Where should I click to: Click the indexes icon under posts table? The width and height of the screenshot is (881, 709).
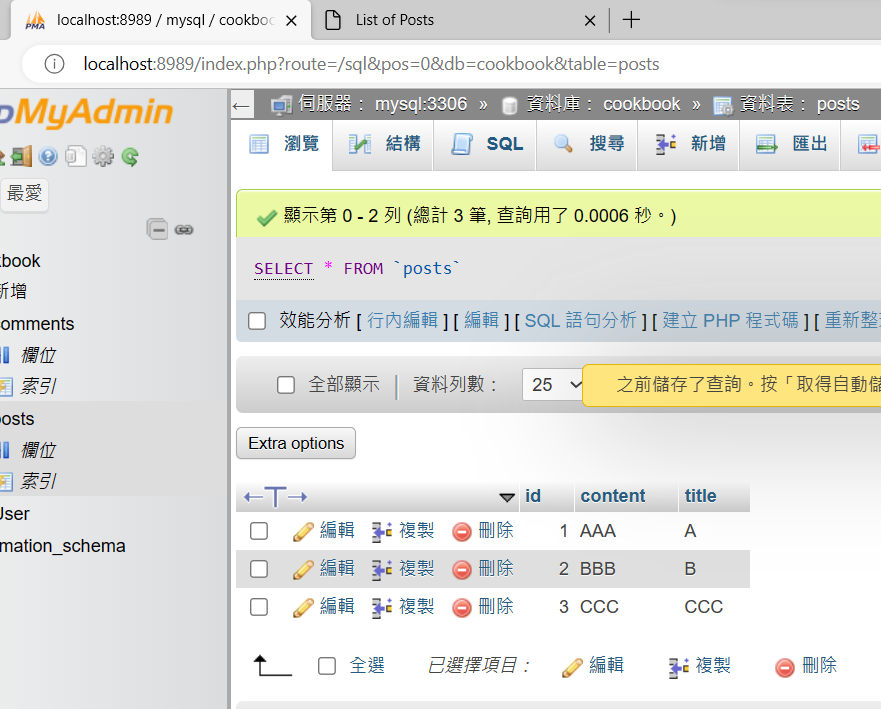point(6,482)
